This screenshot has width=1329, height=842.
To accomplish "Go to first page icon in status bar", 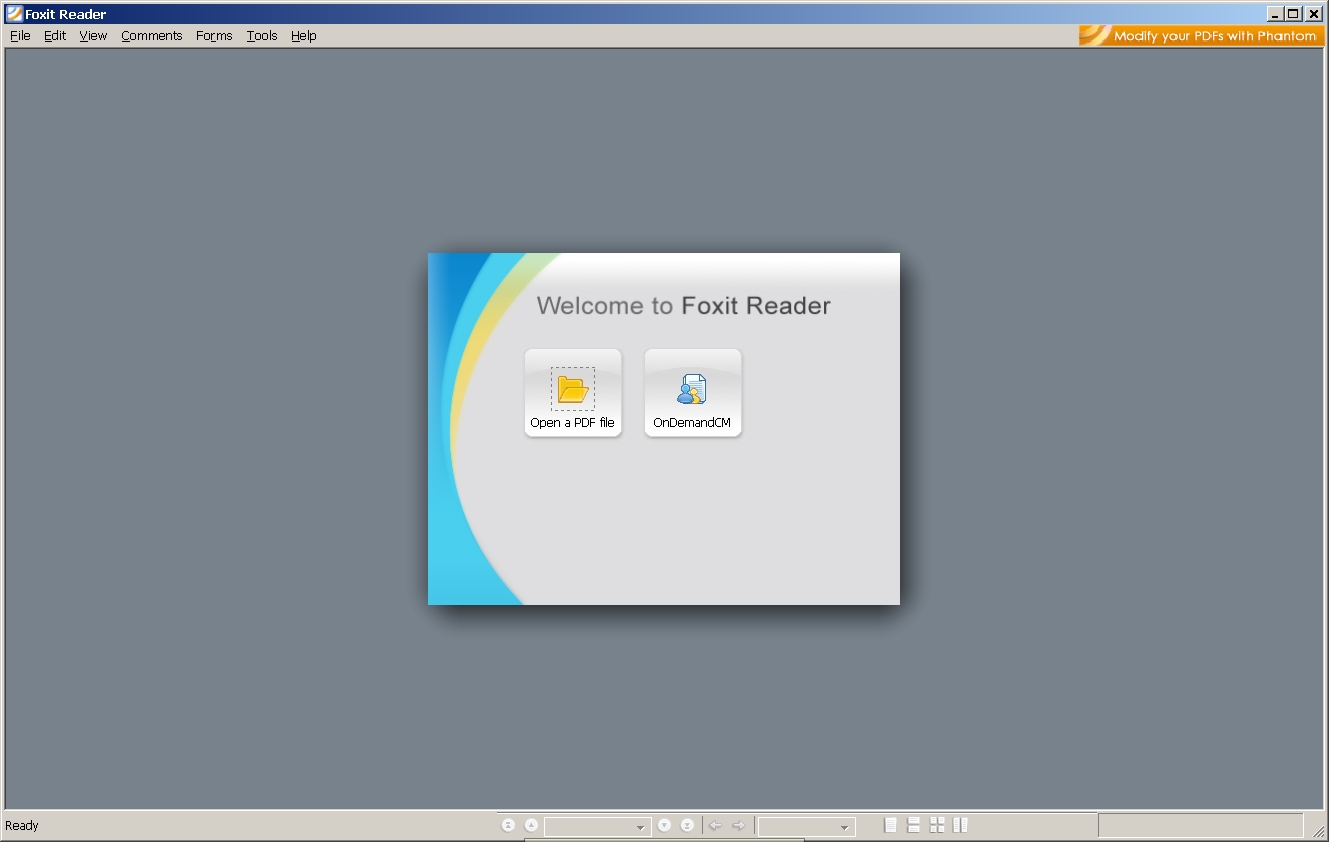I will pos(508,825).
